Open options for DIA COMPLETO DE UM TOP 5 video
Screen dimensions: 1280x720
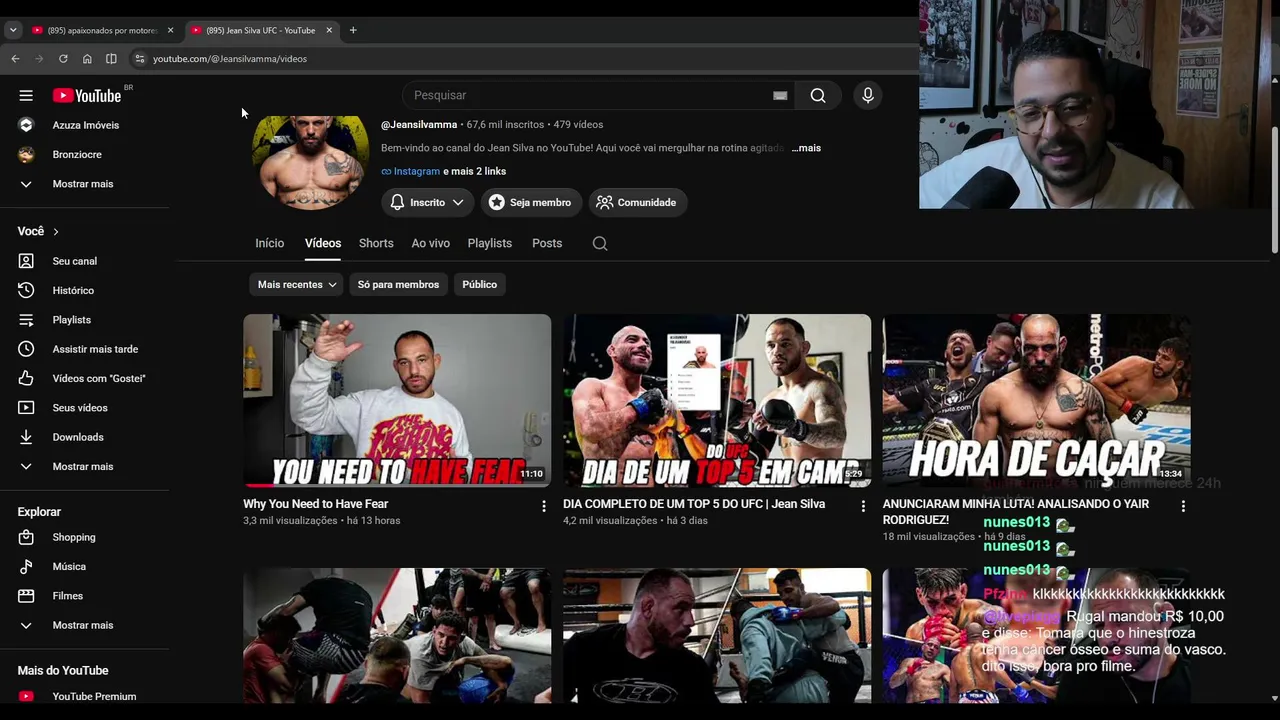click(864, 506)
